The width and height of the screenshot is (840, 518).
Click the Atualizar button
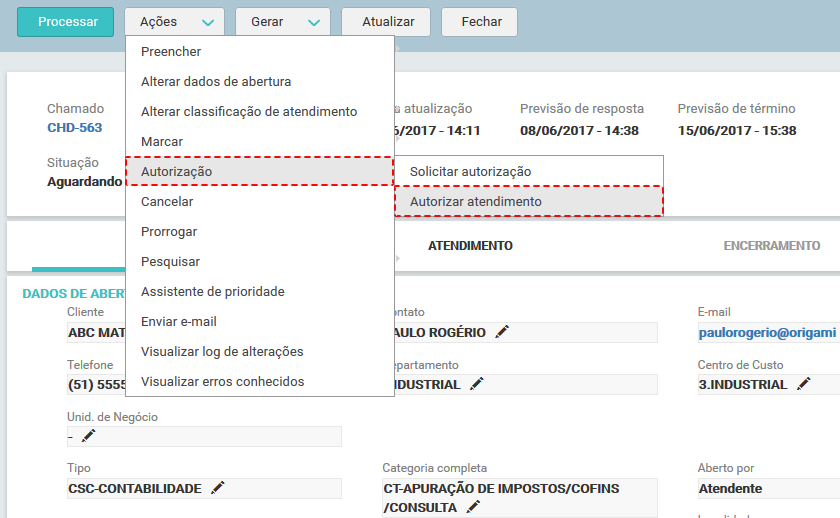386,22
